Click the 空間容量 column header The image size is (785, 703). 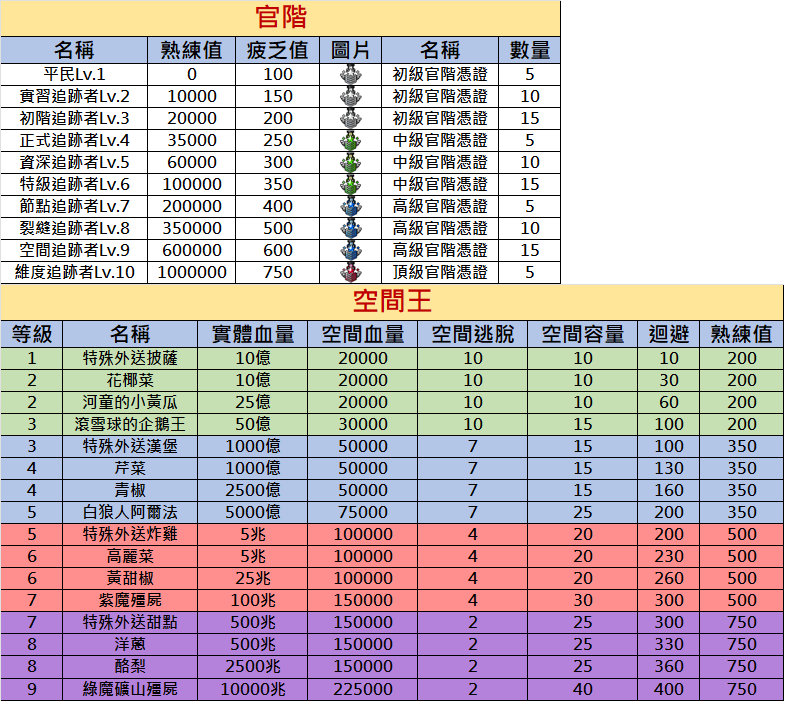(x=583, y=334)
